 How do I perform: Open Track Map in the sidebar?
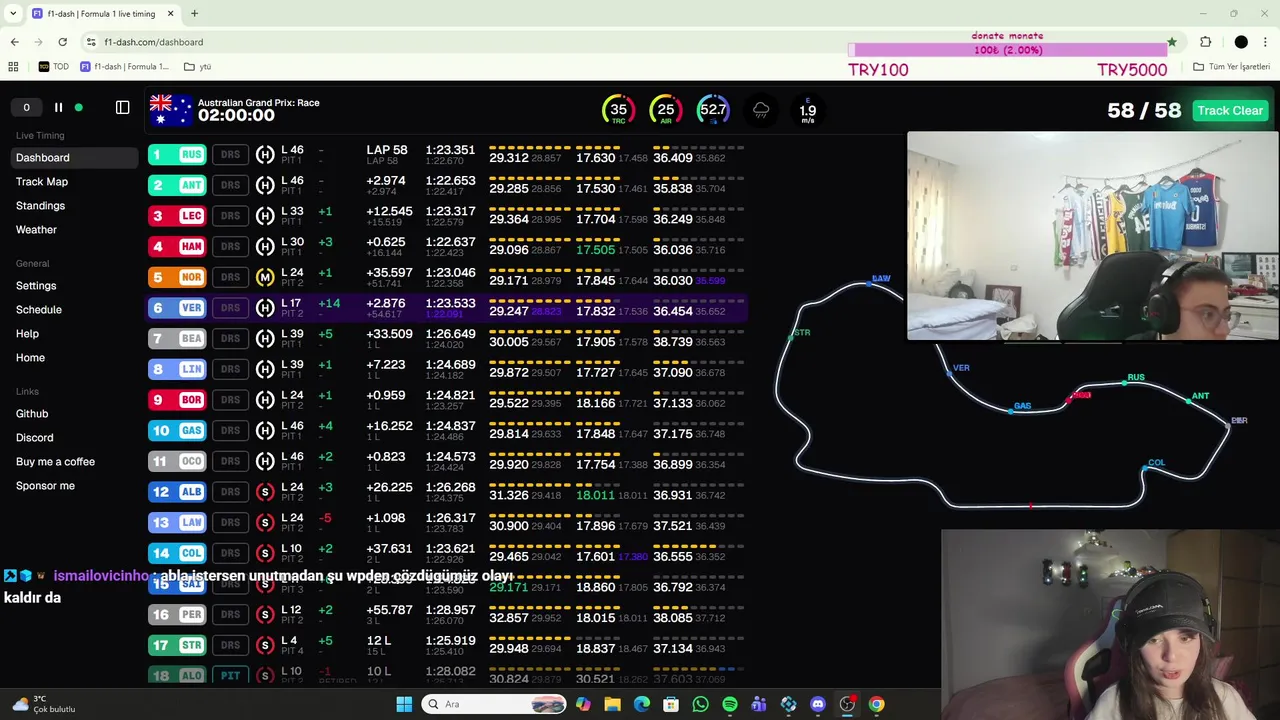coord(42,182)
